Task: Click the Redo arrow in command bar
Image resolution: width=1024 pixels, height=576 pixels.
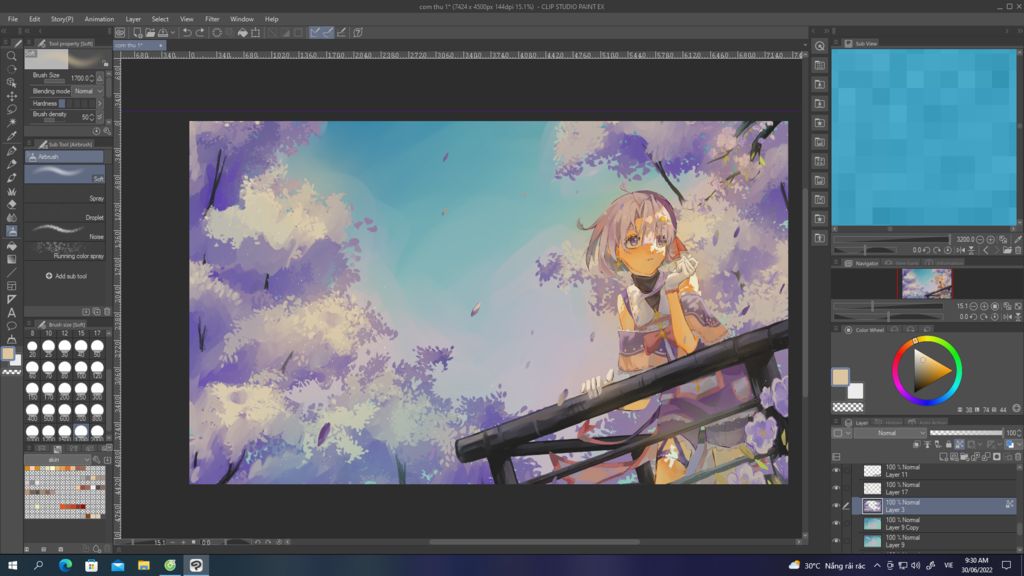Action: [x=200, y=32]
